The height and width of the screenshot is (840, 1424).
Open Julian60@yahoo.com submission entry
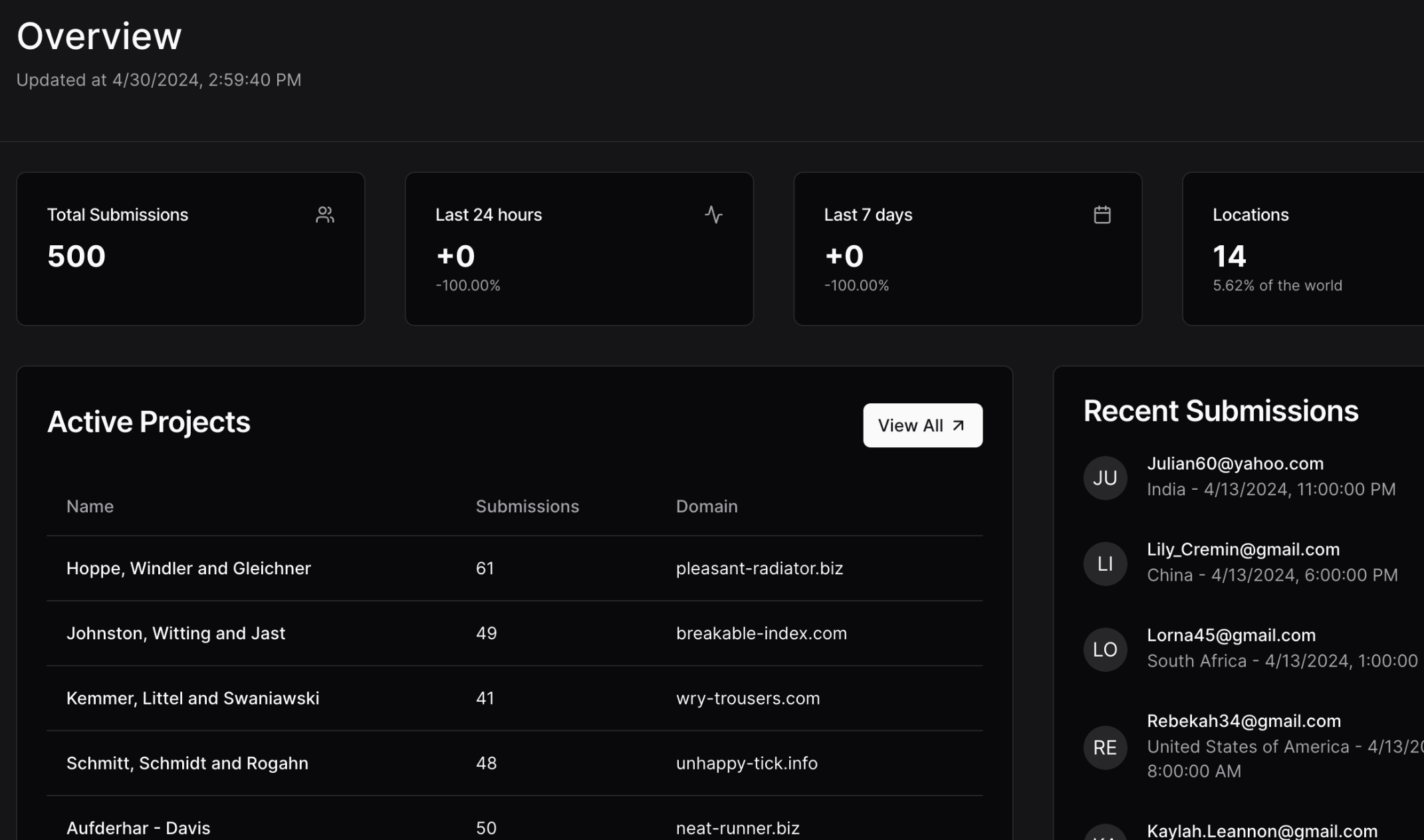click(1235, 464)
